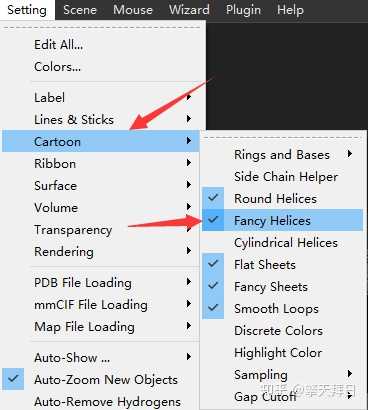The image size is (368, 410).
Task: Select Cylindrical Helices option
Action: tap(282, 242)
